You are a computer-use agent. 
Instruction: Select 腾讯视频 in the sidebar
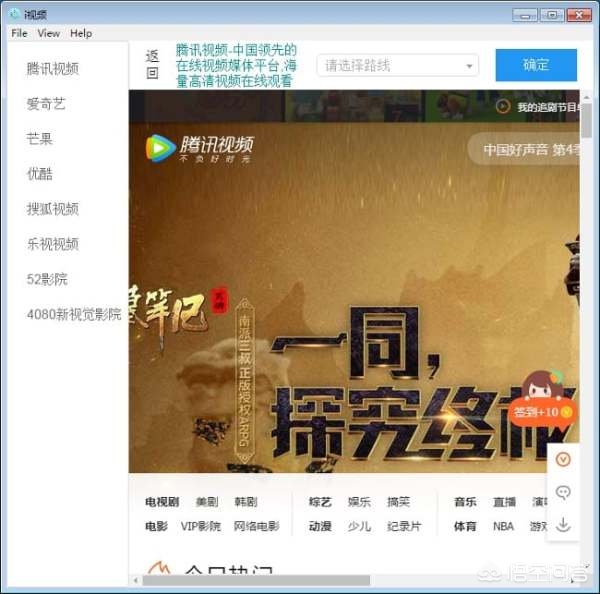[53, 69]
